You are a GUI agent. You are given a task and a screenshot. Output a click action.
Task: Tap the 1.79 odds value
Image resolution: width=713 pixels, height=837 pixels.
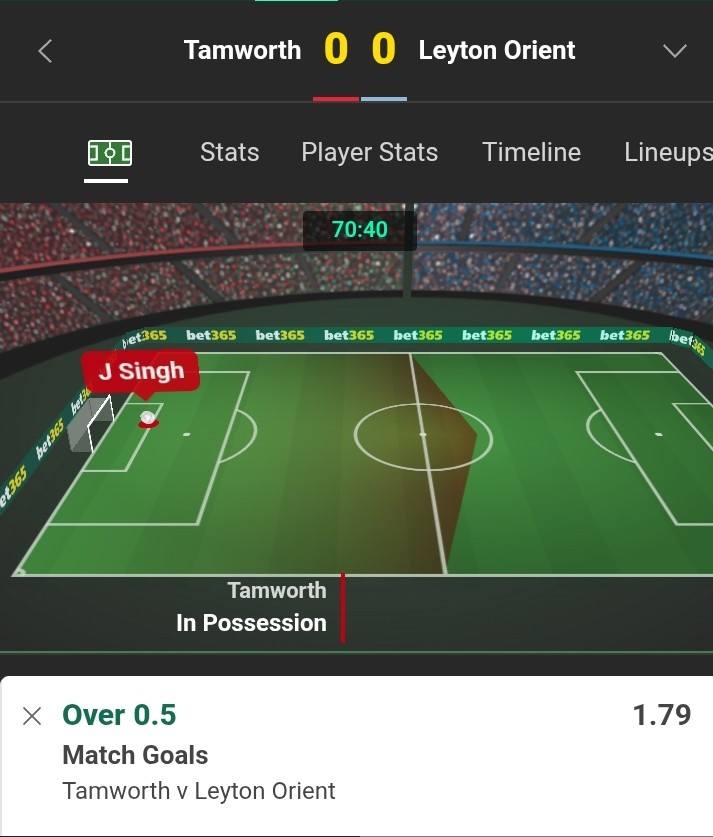coord(662,715)
